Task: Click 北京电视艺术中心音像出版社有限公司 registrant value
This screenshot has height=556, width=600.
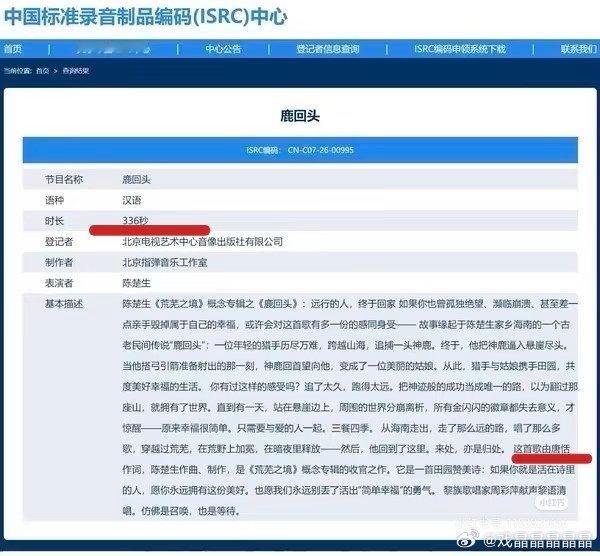Action: pos(202,241)
